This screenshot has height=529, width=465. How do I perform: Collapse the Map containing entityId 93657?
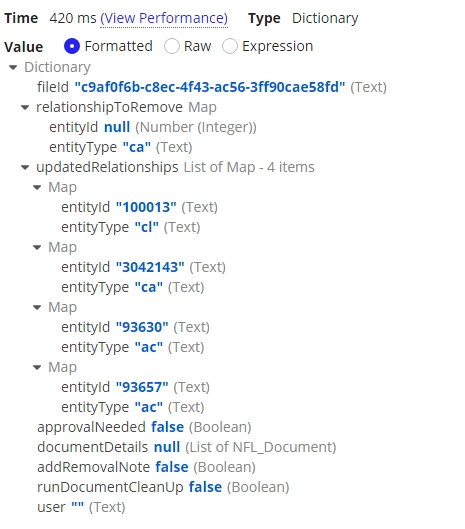[37, 367]
